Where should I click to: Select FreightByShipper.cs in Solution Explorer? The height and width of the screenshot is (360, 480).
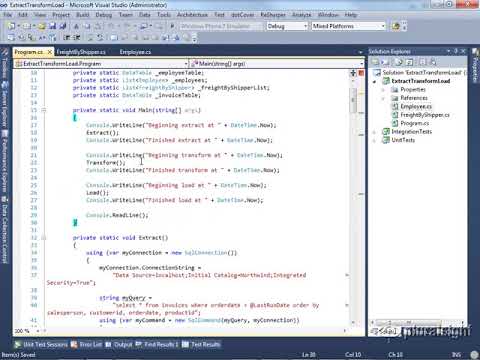tap(425, 115)
